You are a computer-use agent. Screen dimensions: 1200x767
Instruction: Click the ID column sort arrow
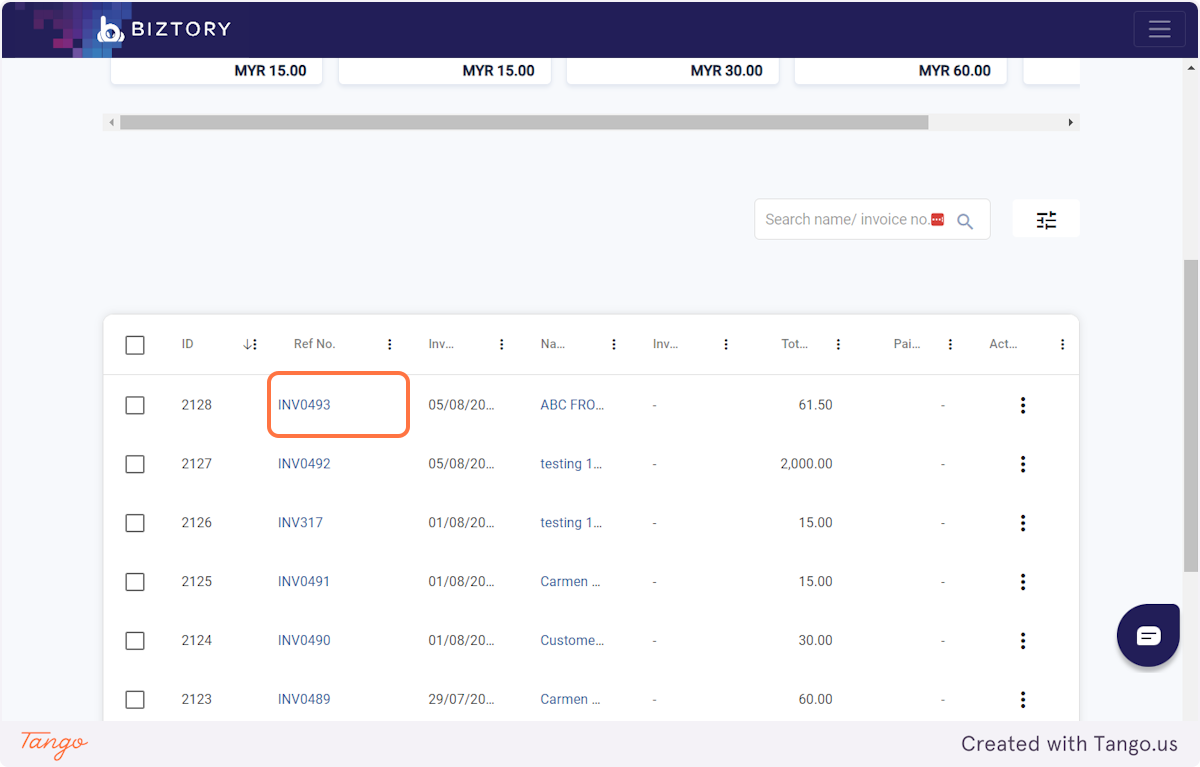(247, 344)
